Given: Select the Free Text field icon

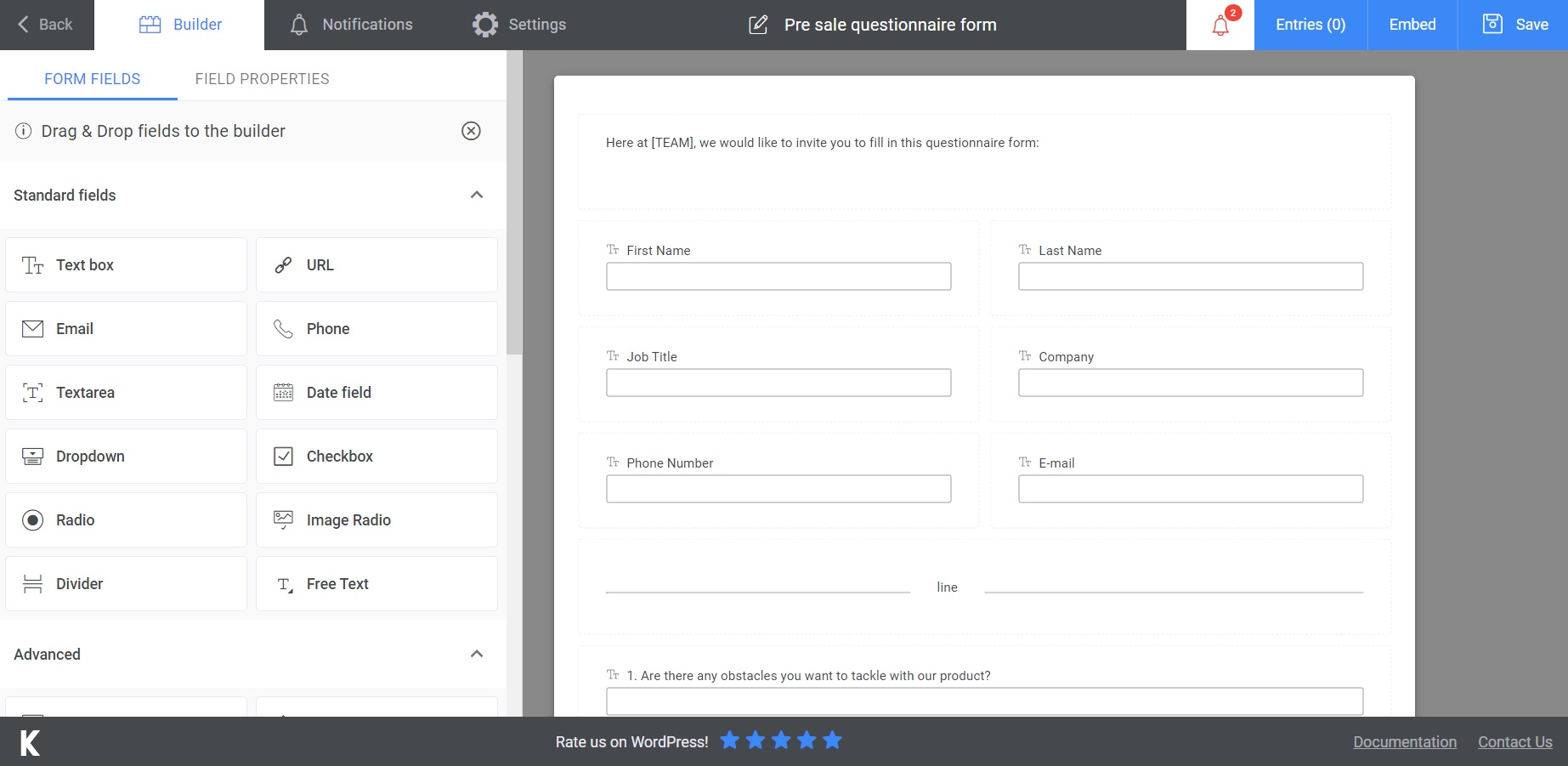Looking at the screenshot, I should point(282,583).
